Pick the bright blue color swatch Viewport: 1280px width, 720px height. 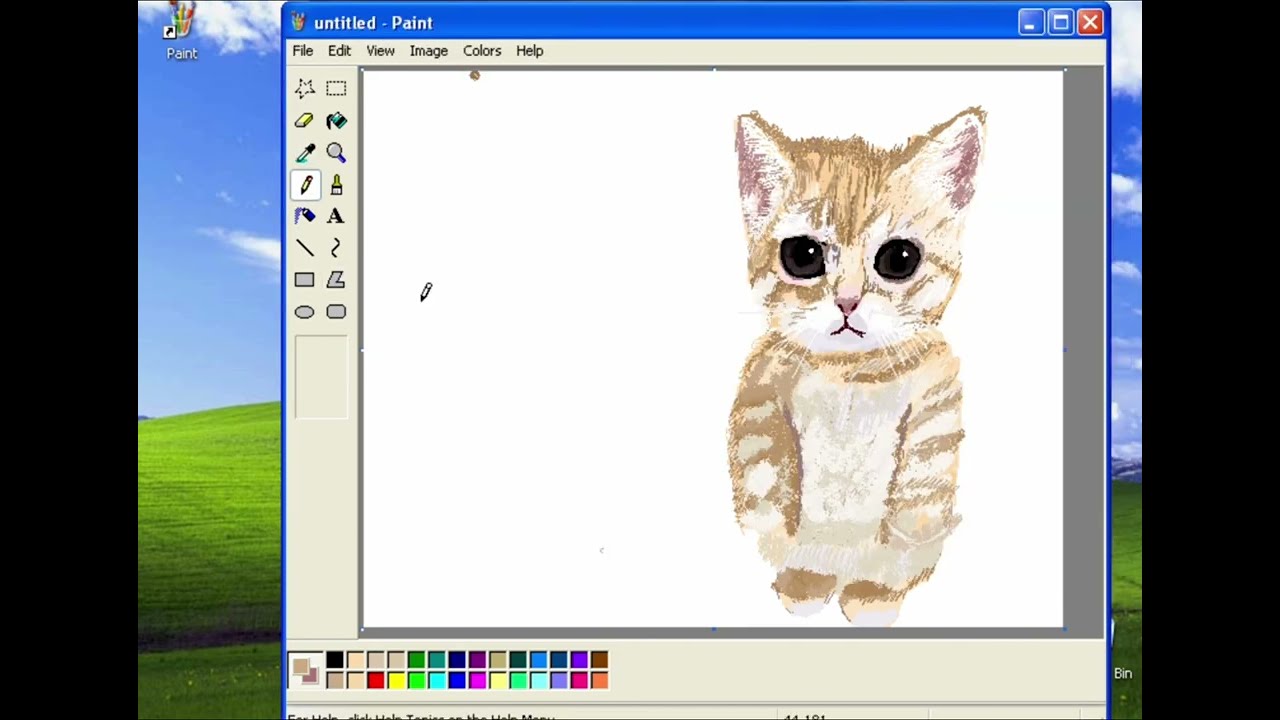(x=457, y=680)
